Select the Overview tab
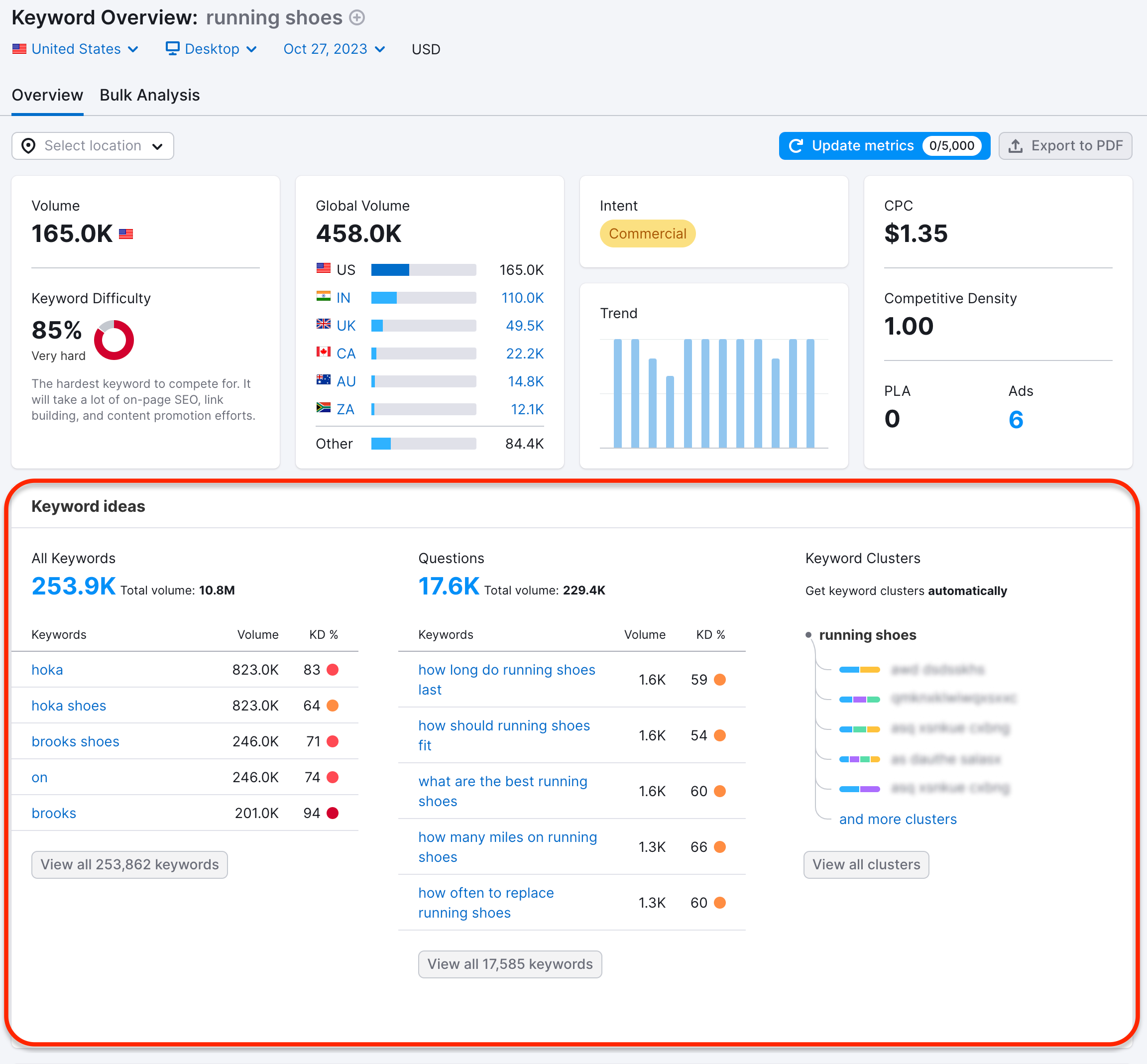 pyautogui.click(x=47, y=95)
